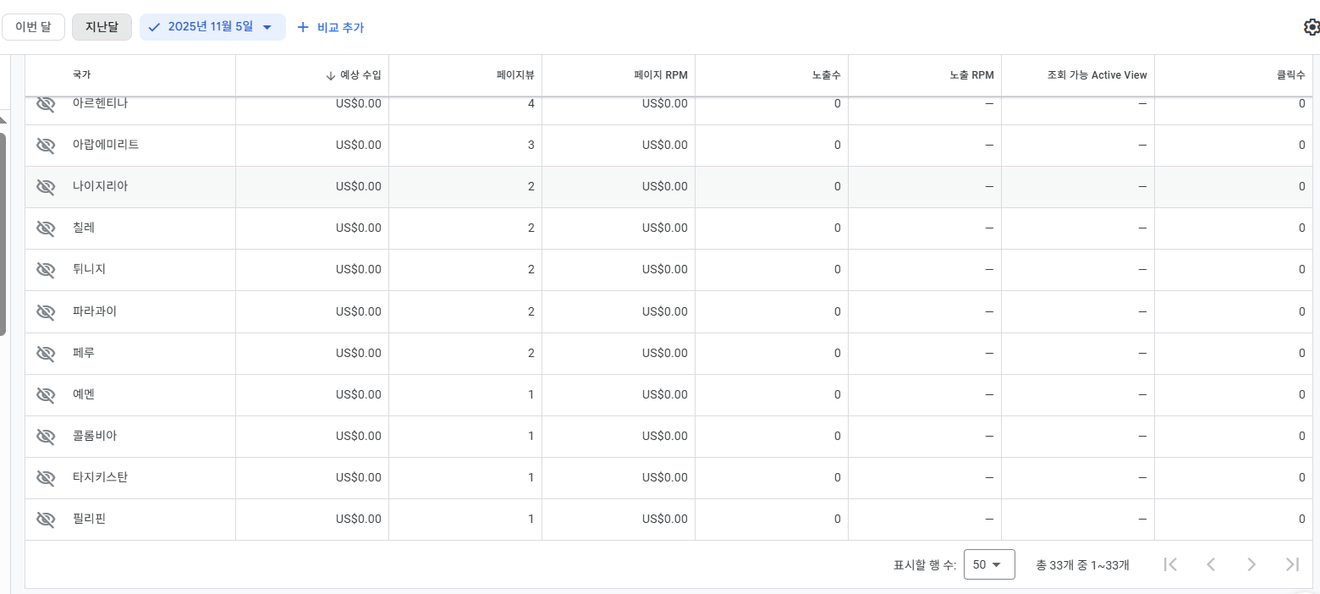Go to previous page arrow
1320x594 pixels.
1210,565
